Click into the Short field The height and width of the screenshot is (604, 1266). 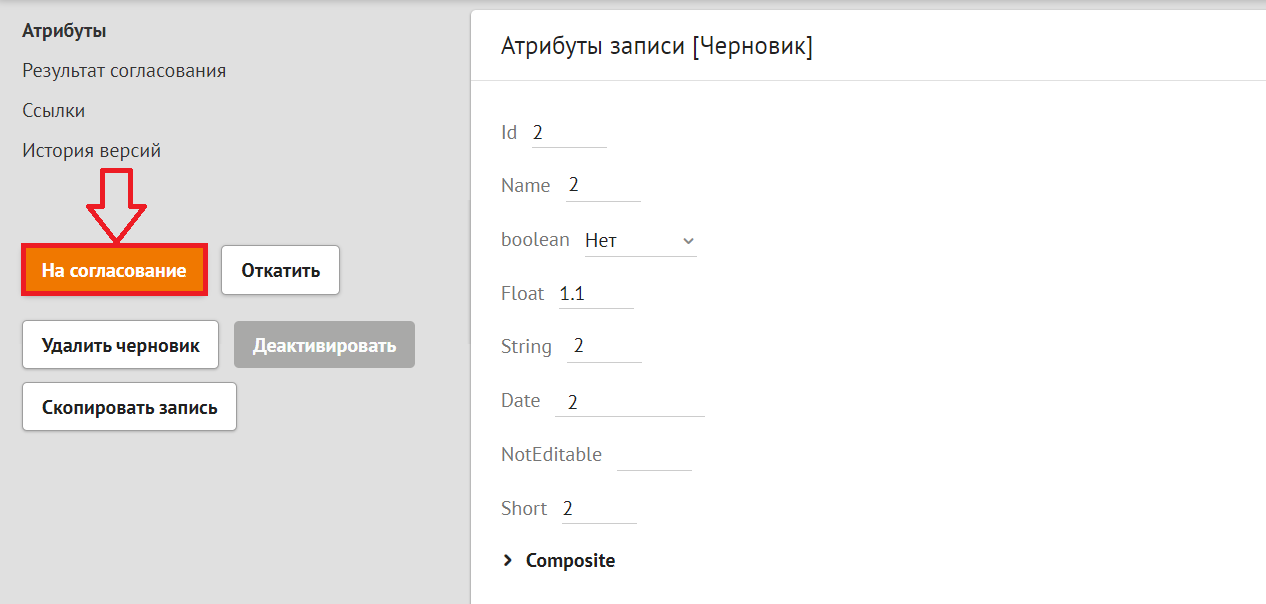point(598,509)
